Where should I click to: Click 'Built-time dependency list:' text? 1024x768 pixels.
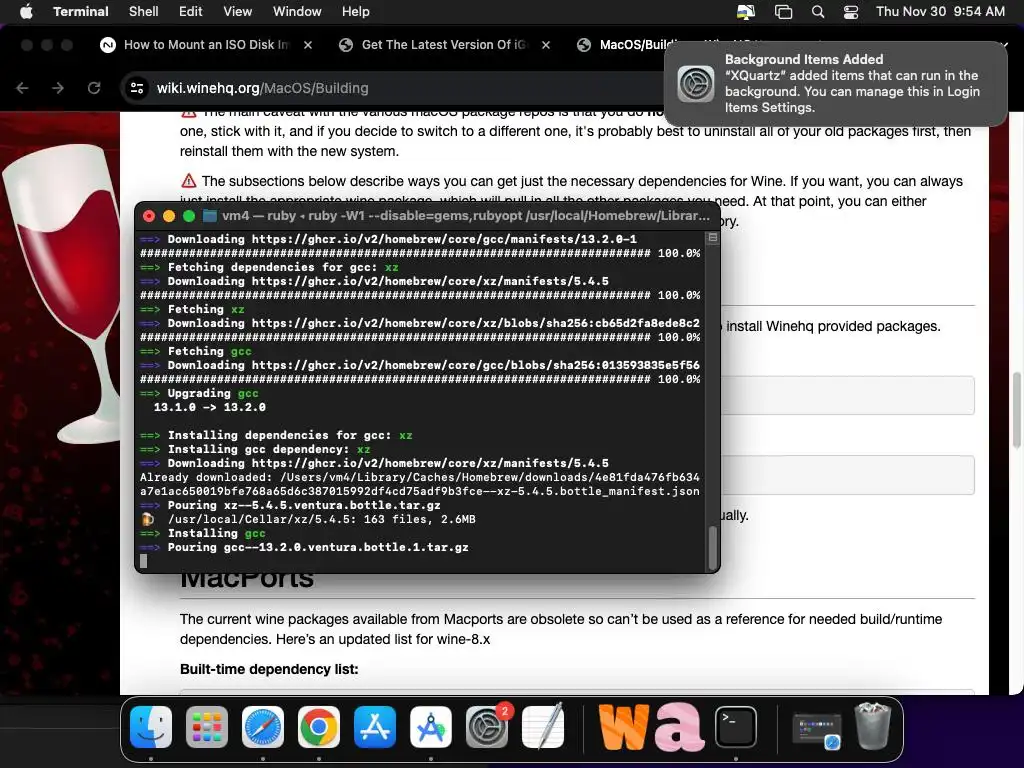click(x=269, y=669)
